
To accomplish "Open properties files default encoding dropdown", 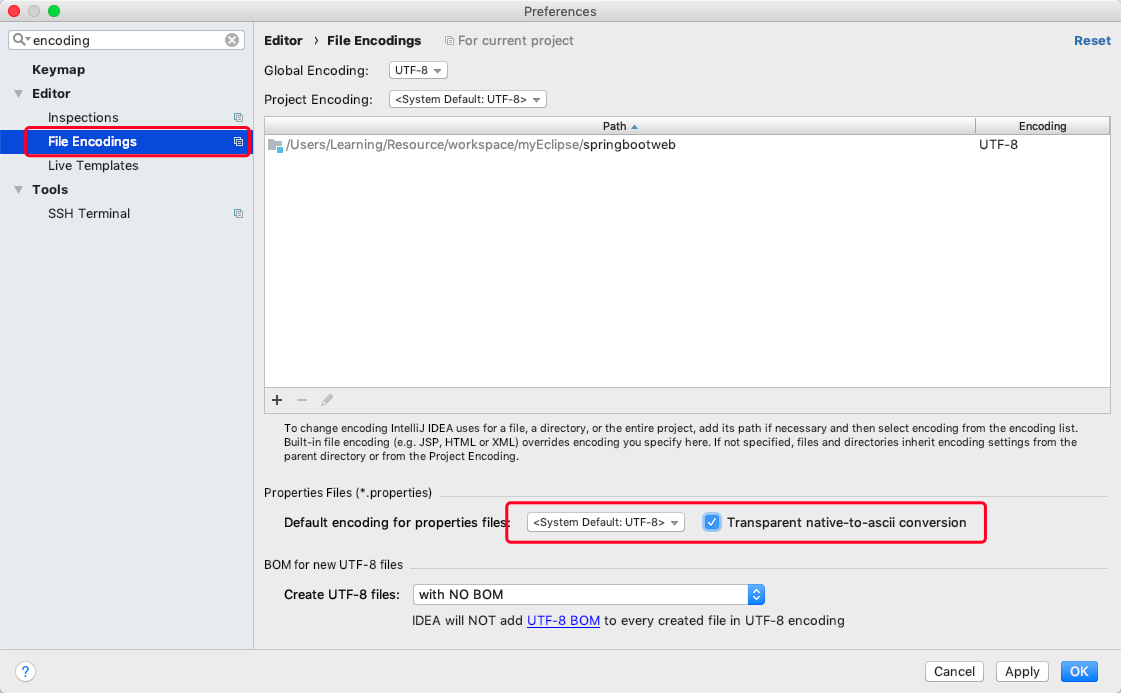I will [x=605, y=522].
